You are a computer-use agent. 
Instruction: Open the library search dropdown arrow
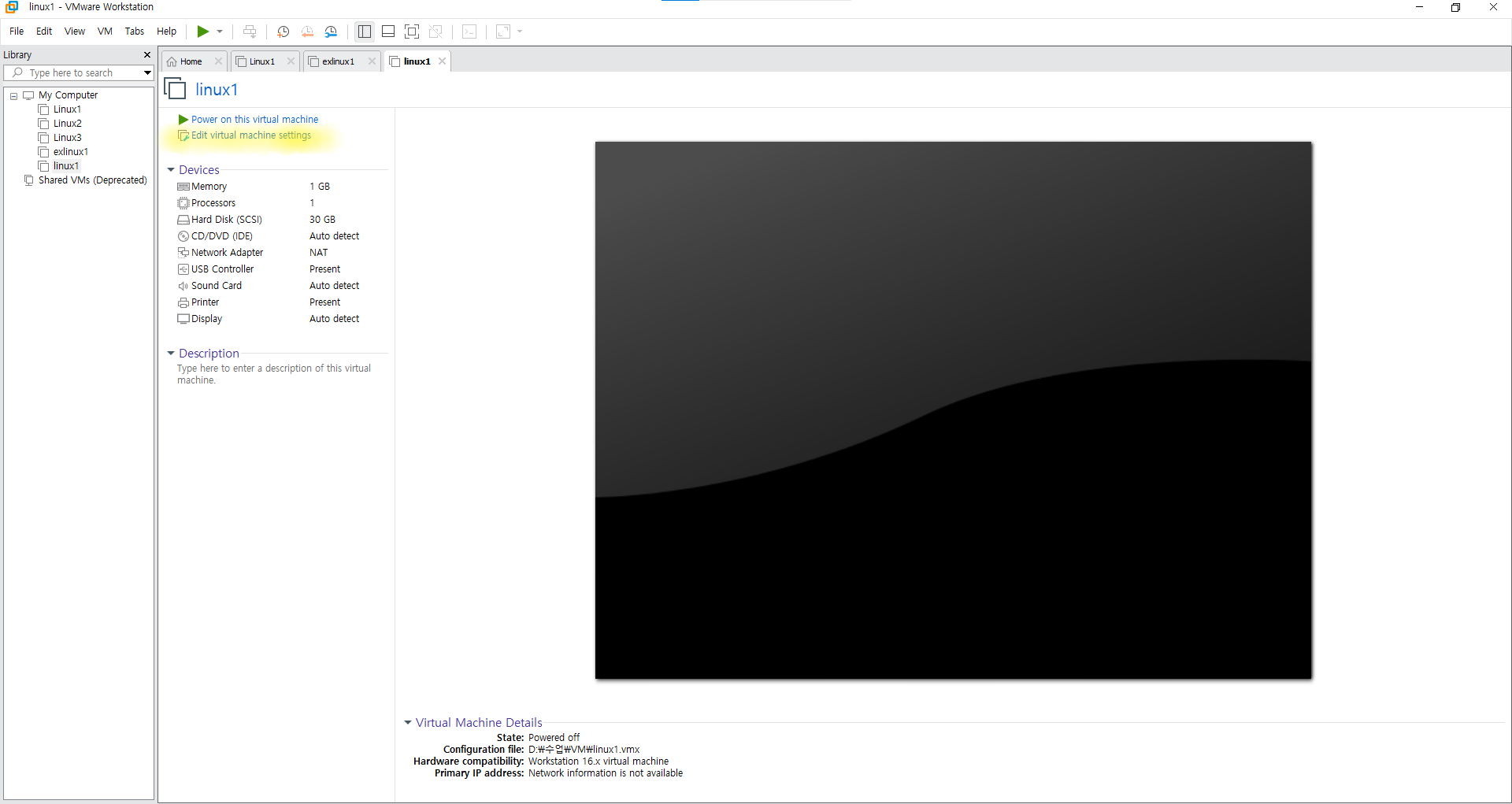tap(147, 72)
